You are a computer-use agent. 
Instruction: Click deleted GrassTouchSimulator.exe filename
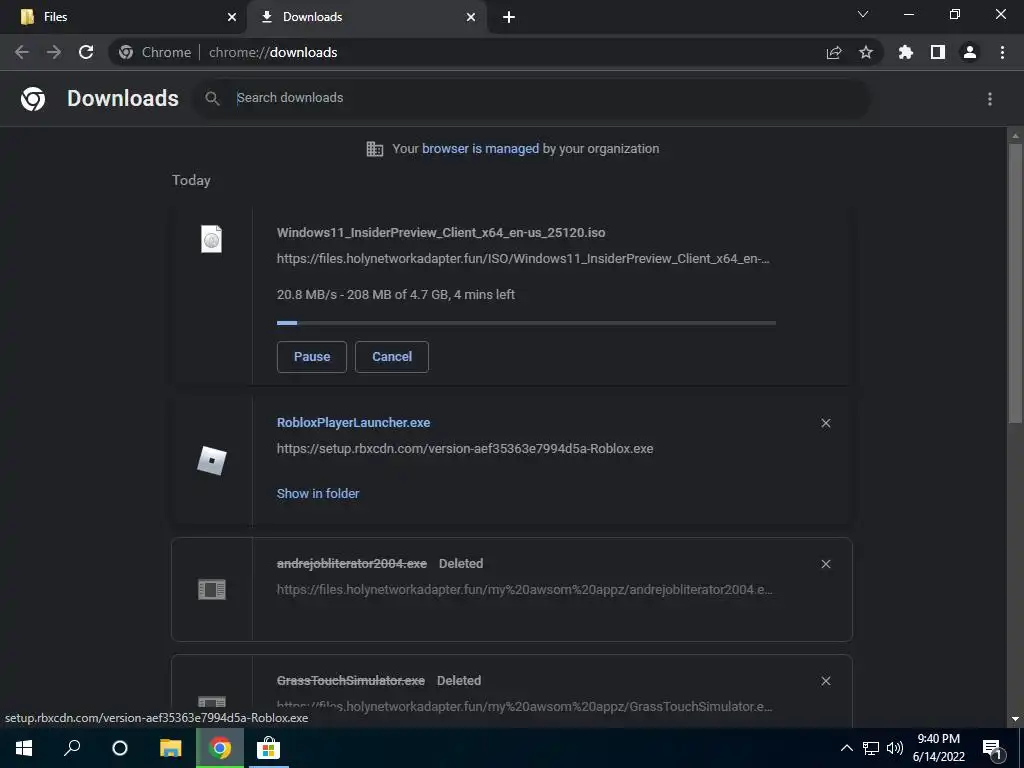[351, 680]
